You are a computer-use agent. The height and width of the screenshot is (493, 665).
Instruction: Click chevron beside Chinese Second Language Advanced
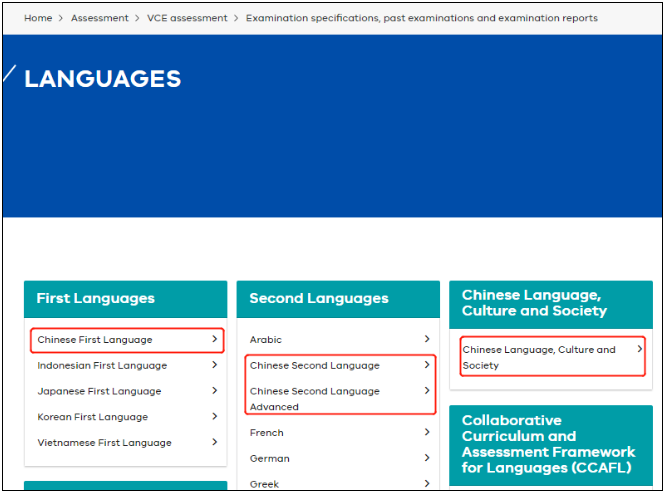(x=427, y=390)
